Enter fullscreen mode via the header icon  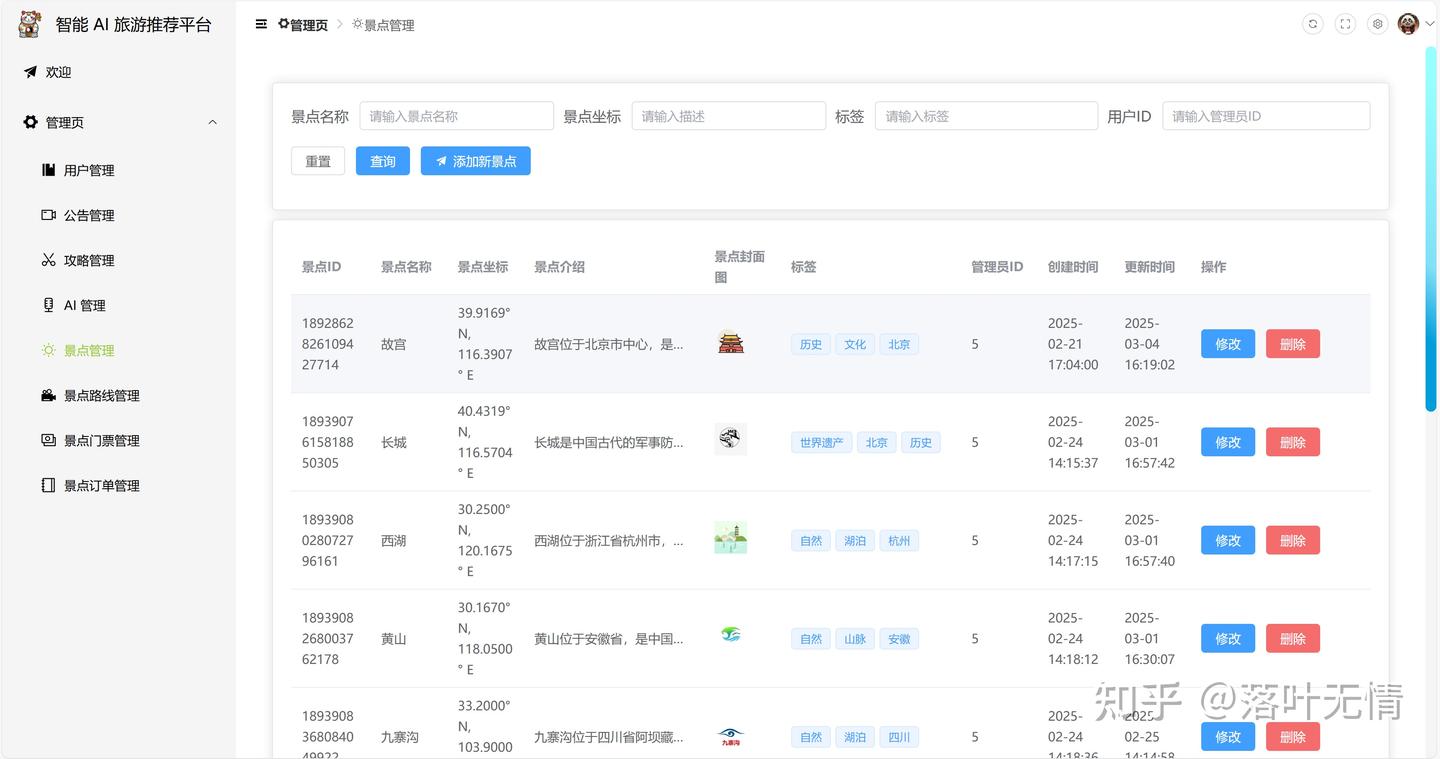pyautogui.click(x=1344, y=23)
